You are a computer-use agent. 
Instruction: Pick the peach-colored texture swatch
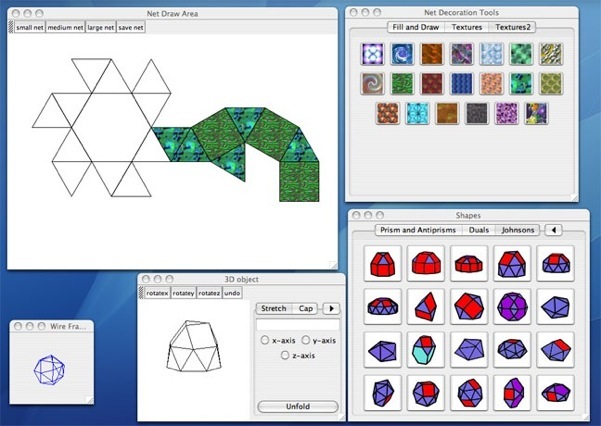click(x=491, y=83)
